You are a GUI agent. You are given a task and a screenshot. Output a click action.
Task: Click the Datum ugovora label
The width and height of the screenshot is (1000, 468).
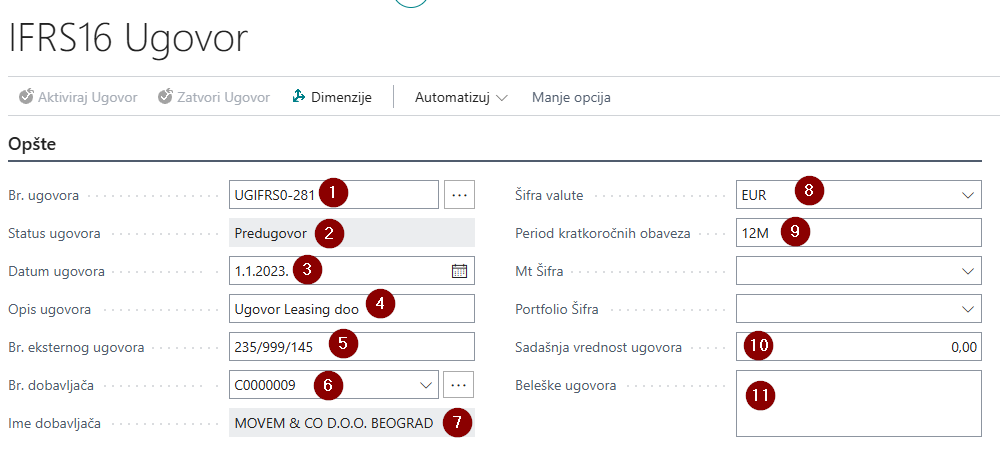[57, 271]
